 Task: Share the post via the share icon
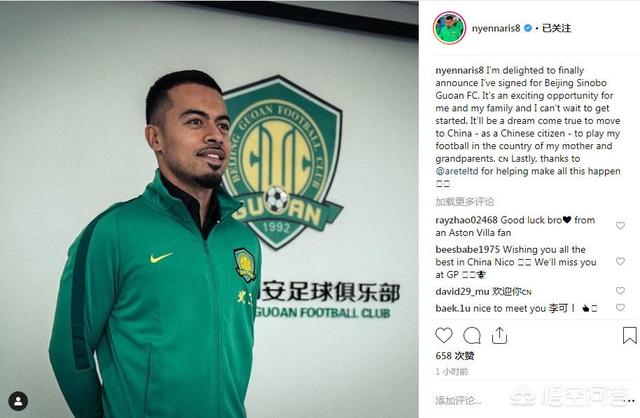[x=499, y=336]
